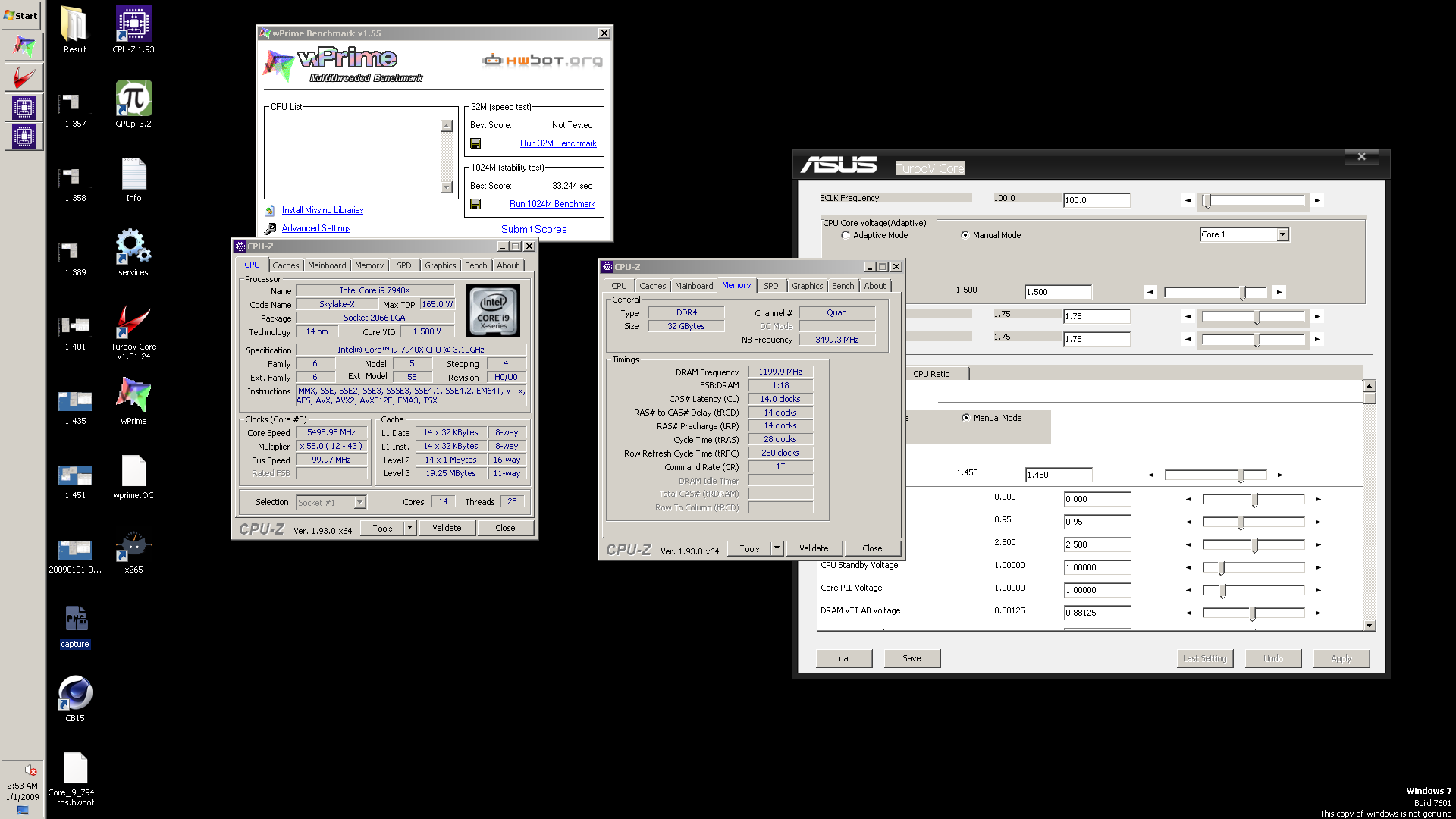Decrease BCLK Frequency with left arrow
Image resolution: width=1456 pixels, height=819 pixels.
(1187, 201)
